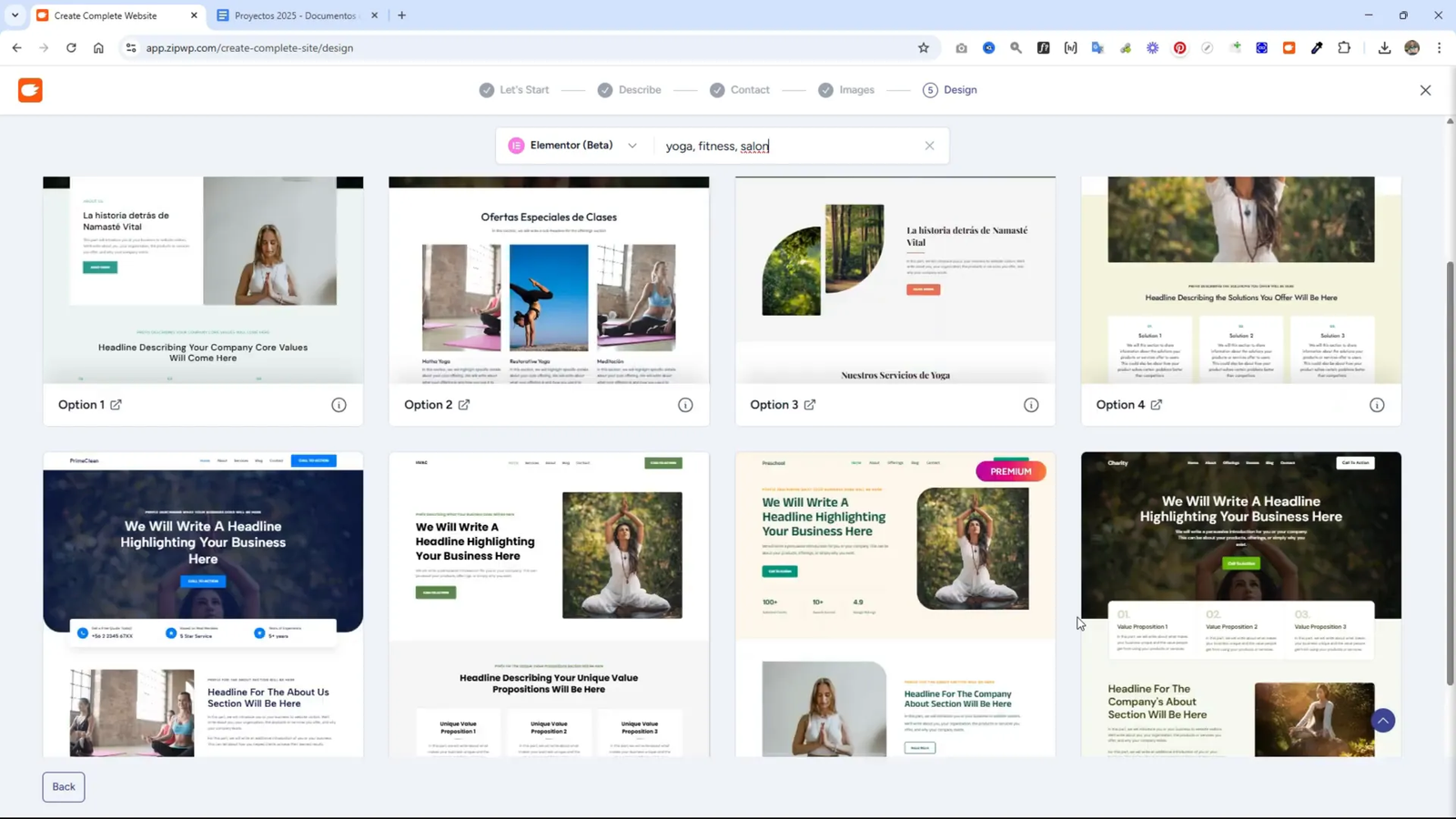Expand the browser extensions puzzle menu
This screenshot has width=1456, height=819.
click(x=1344, y=47)
